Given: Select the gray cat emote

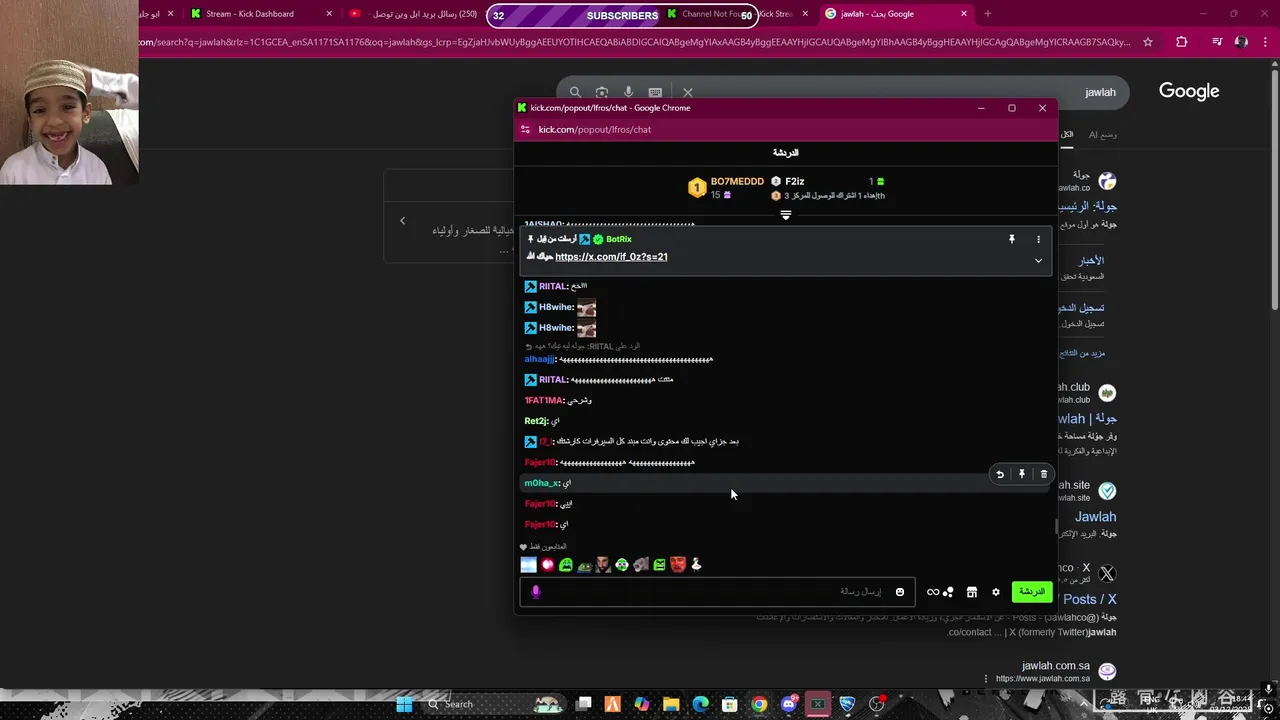Looking at the screenshot, I should pyautogui.click(x=640, y=565).
